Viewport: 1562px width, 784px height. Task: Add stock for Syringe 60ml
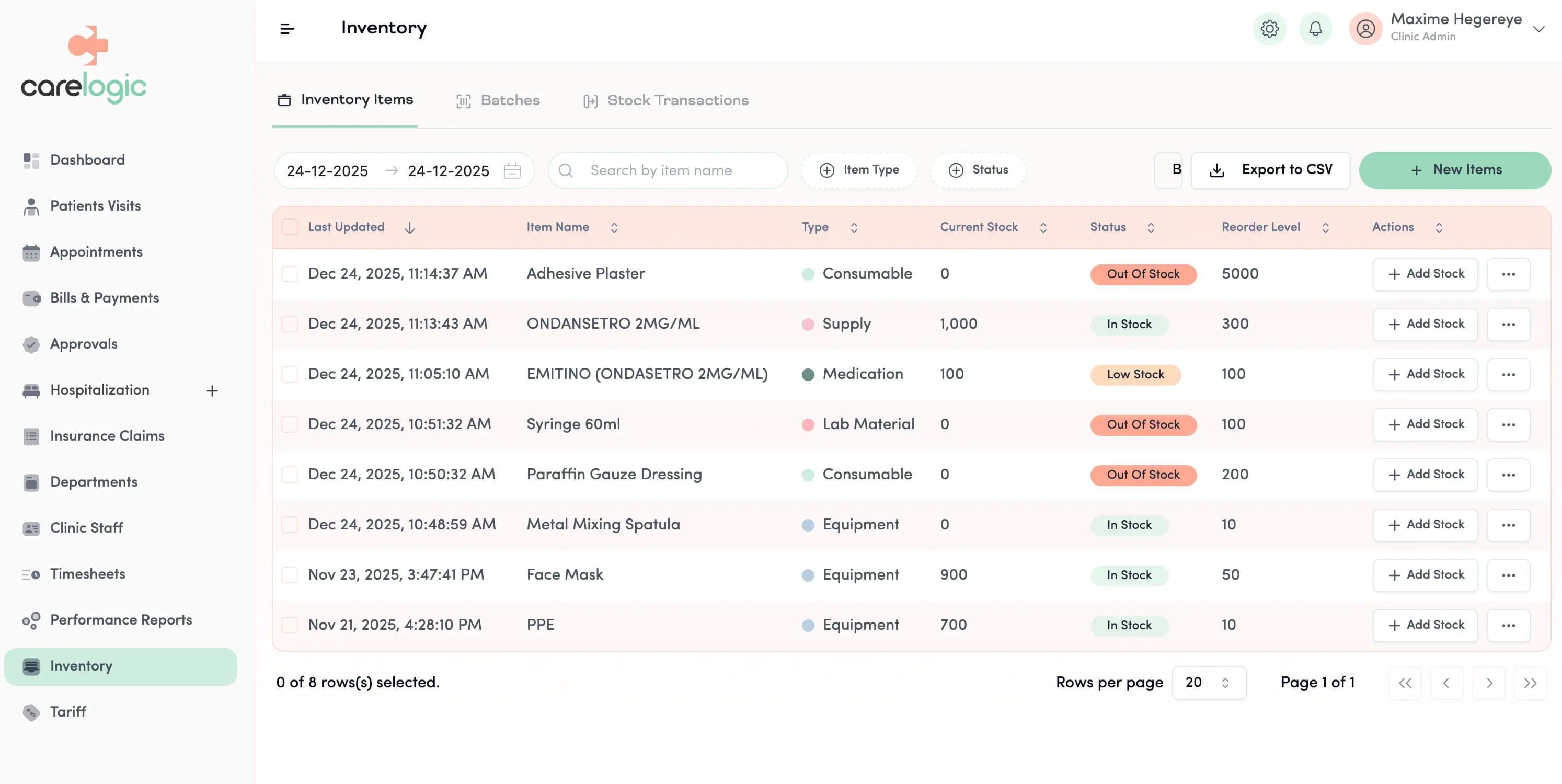point(1425,424)
